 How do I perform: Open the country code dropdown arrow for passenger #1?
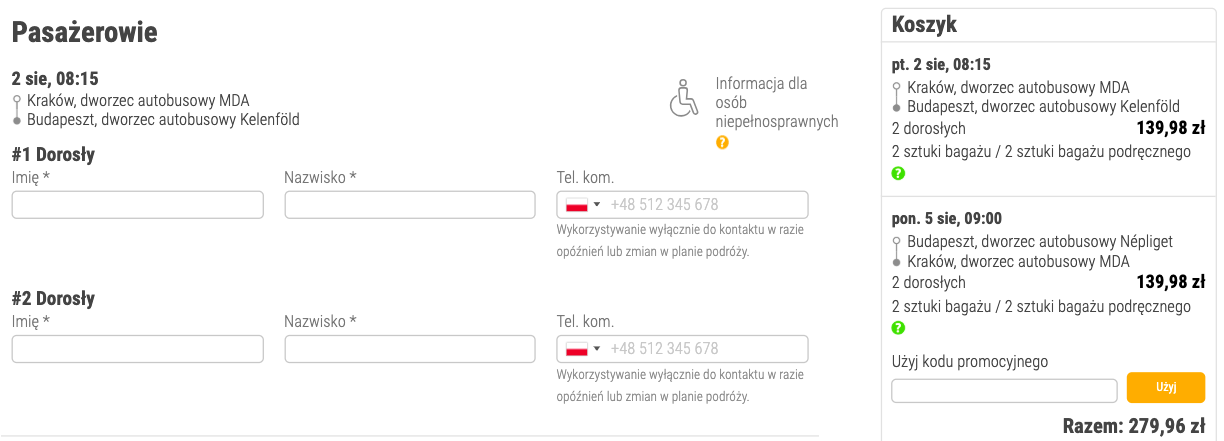(x=597, y=205)
